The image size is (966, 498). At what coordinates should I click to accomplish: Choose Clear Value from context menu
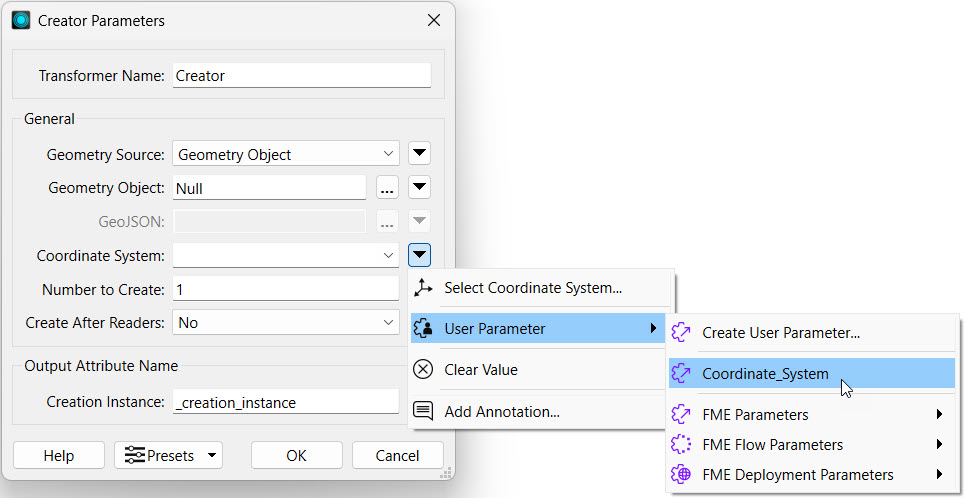coord(481,370)
